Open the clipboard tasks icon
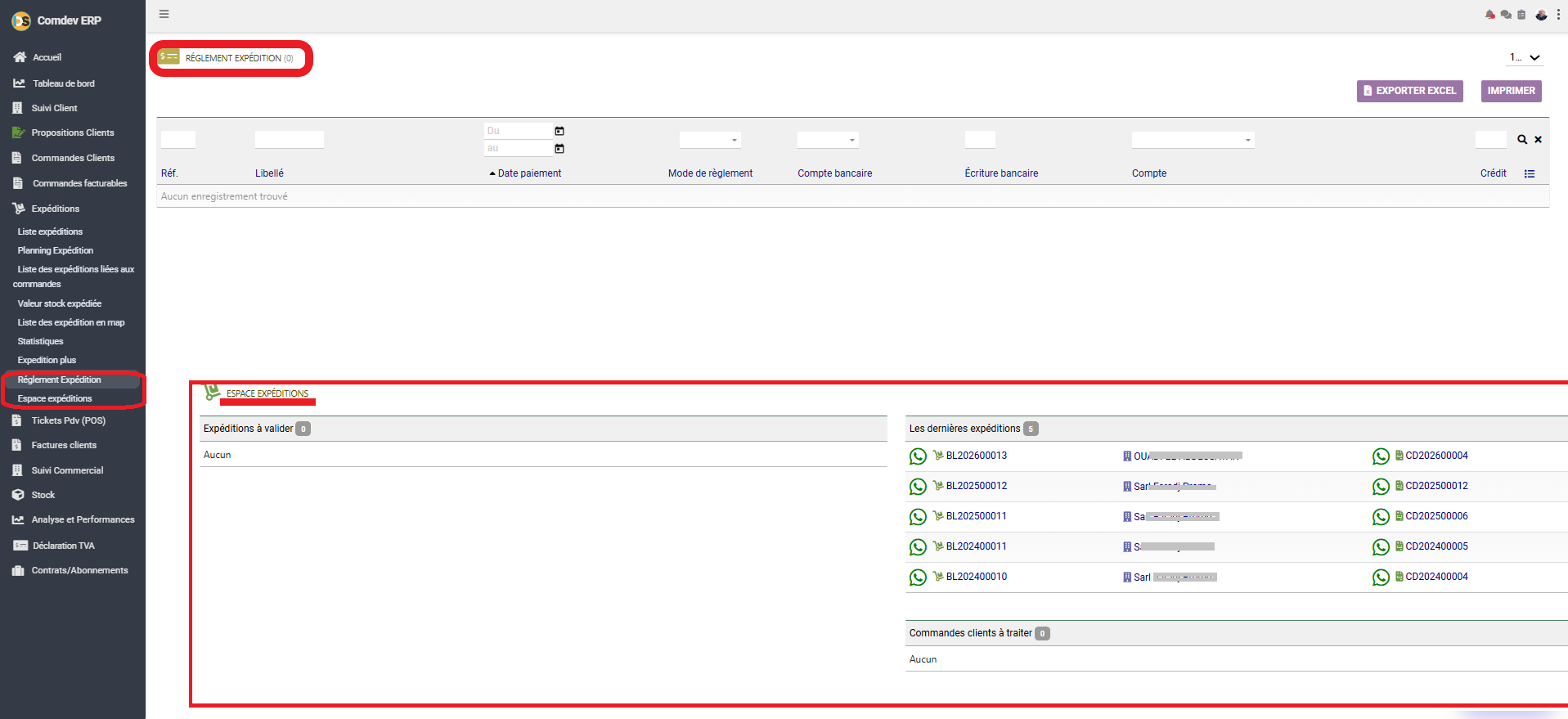This screenshot has width=1568, height=719. (x=1521, y=15)
